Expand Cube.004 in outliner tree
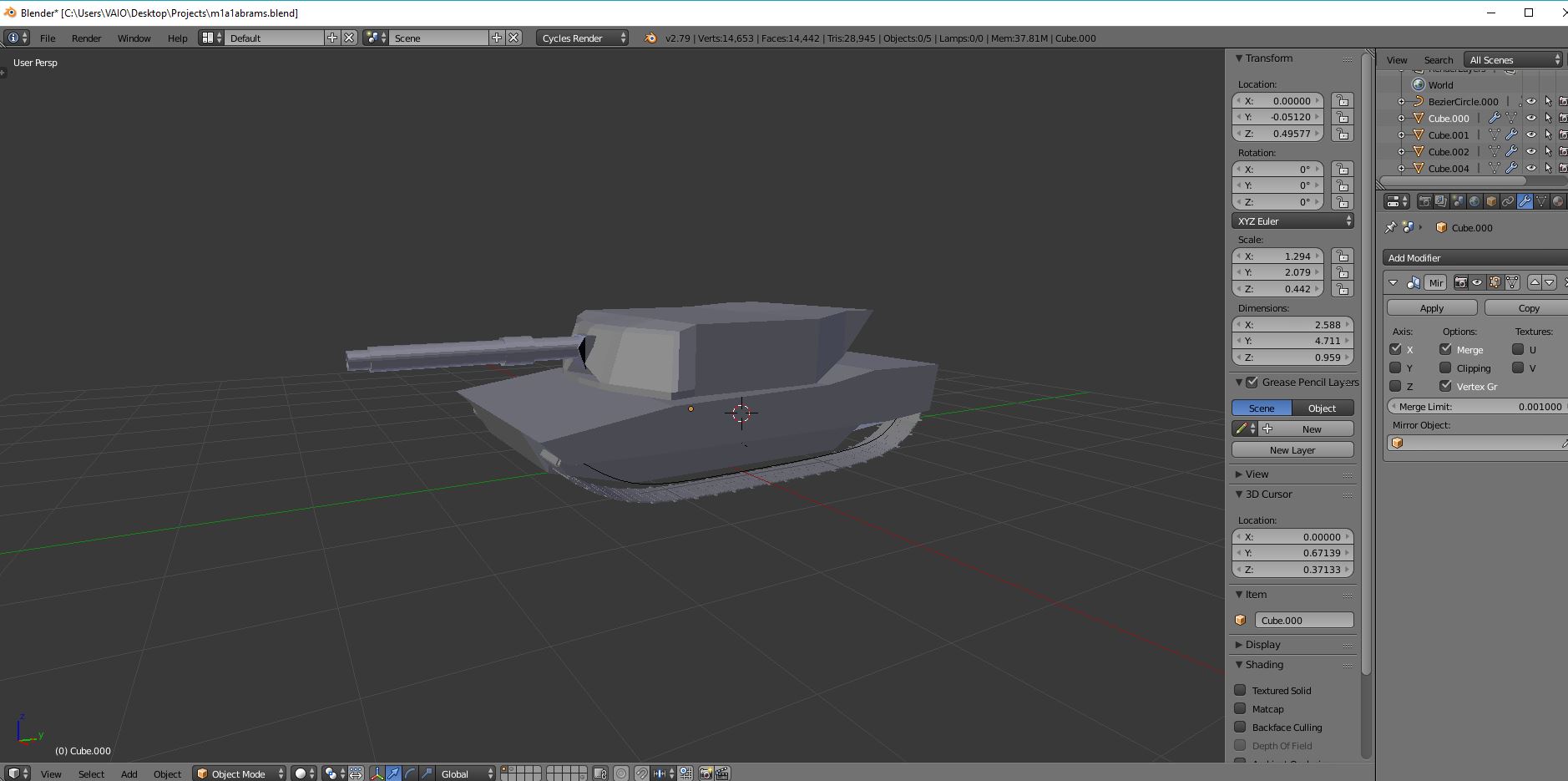The image size is (1568, 781). [x=1402, y=168]
